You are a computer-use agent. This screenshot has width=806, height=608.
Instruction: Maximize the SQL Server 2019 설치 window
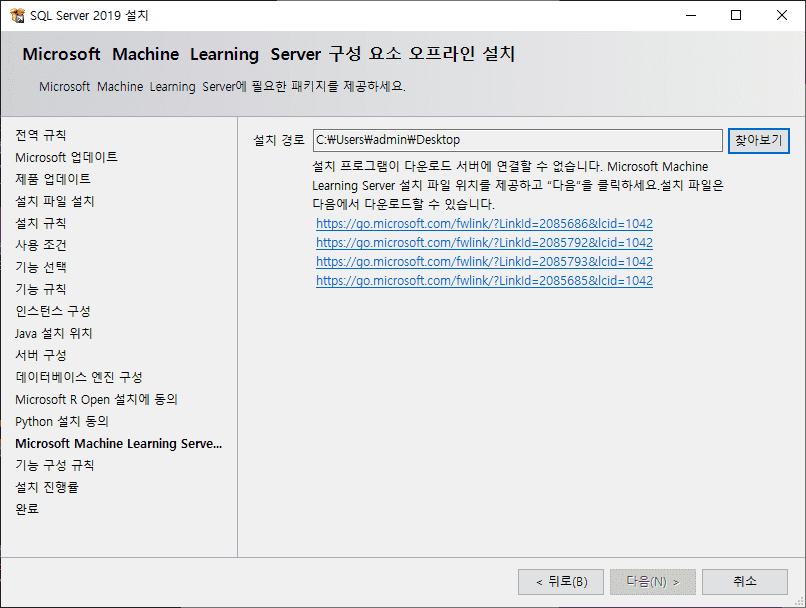[x=736, y=15]
